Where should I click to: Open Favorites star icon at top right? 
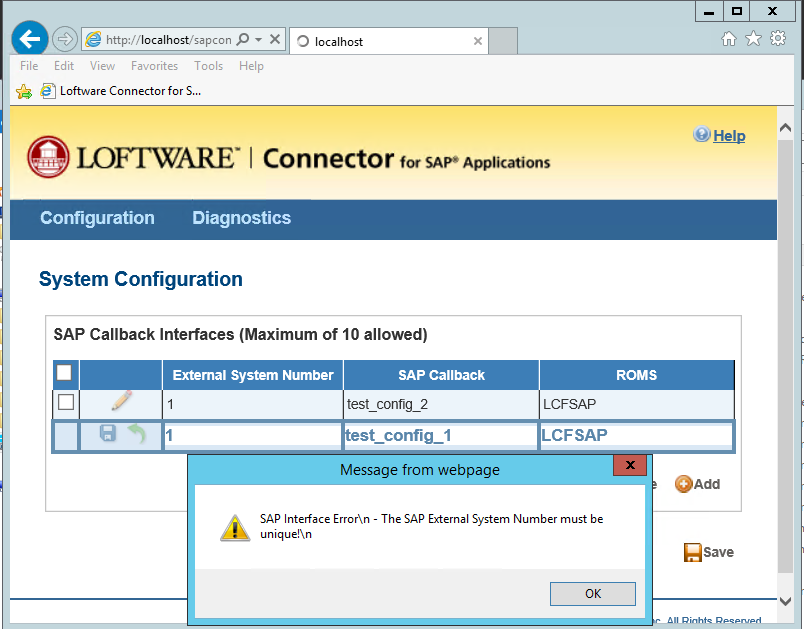753,38
